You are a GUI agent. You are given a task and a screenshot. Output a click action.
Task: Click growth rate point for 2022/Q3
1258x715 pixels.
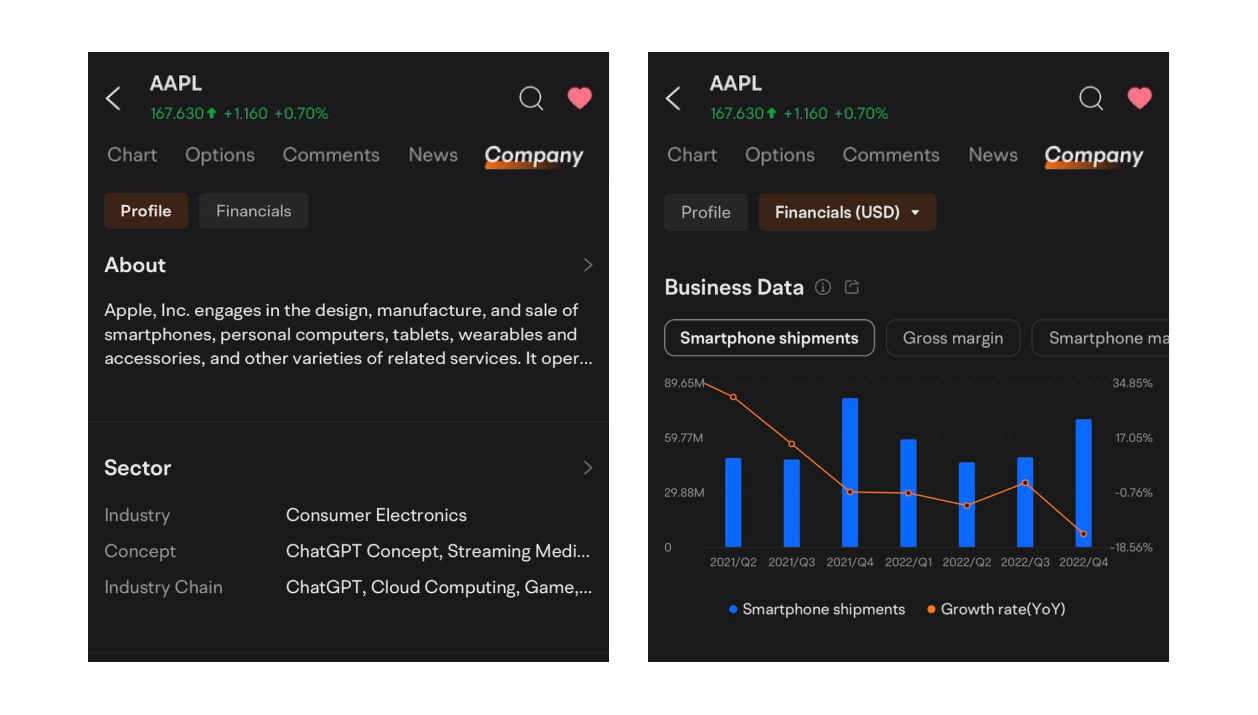tap(1025, 483)
